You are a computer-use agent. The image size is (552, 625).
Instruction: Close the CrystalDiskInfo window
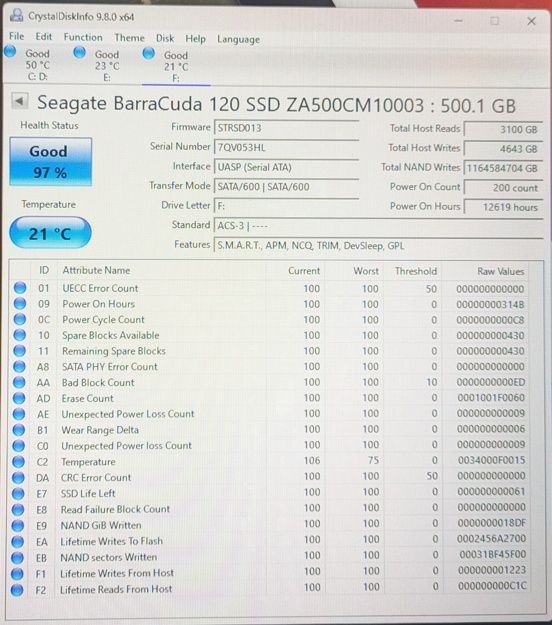[531, 21]
